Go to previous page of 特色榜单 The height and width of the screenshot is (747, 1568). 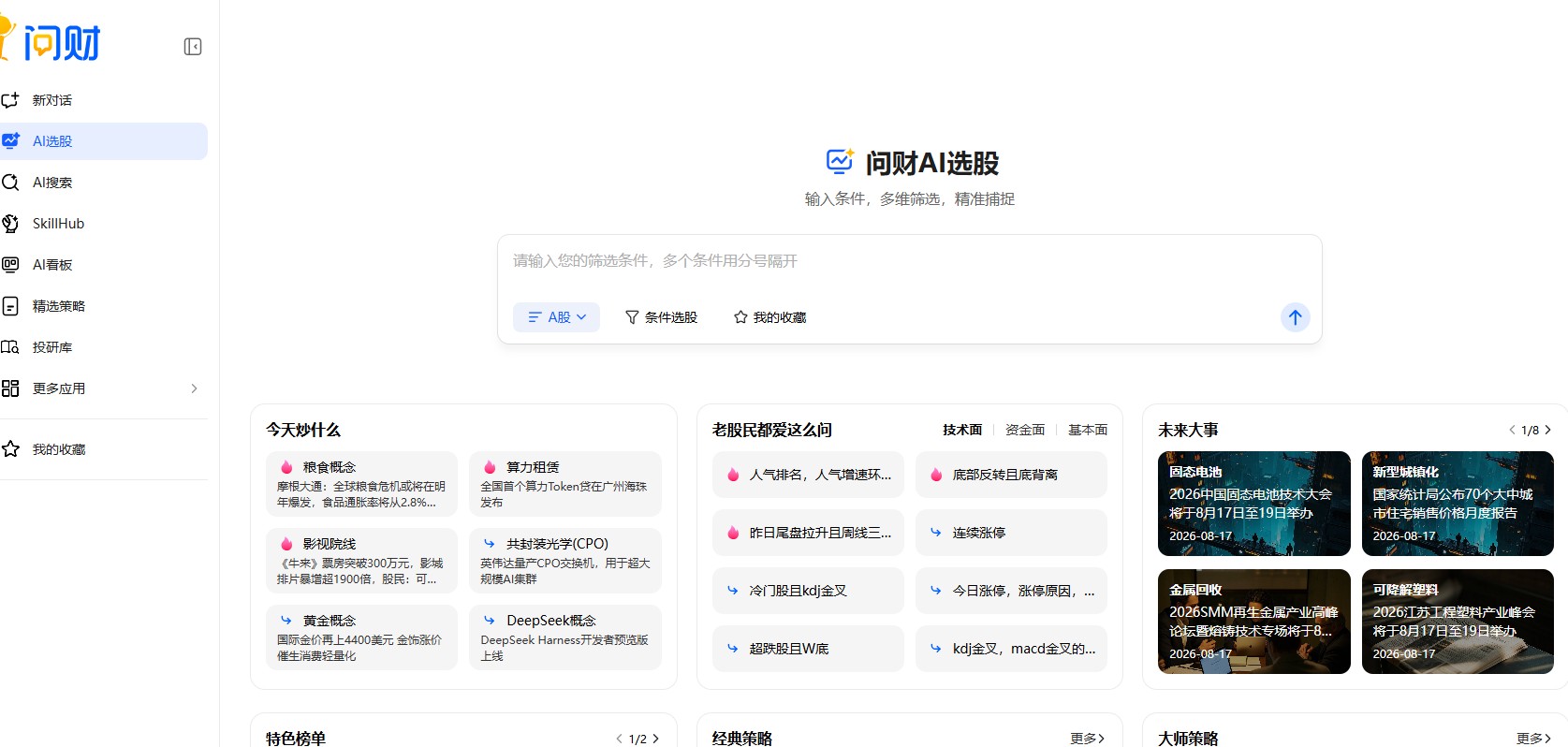(x=619, y=740)
